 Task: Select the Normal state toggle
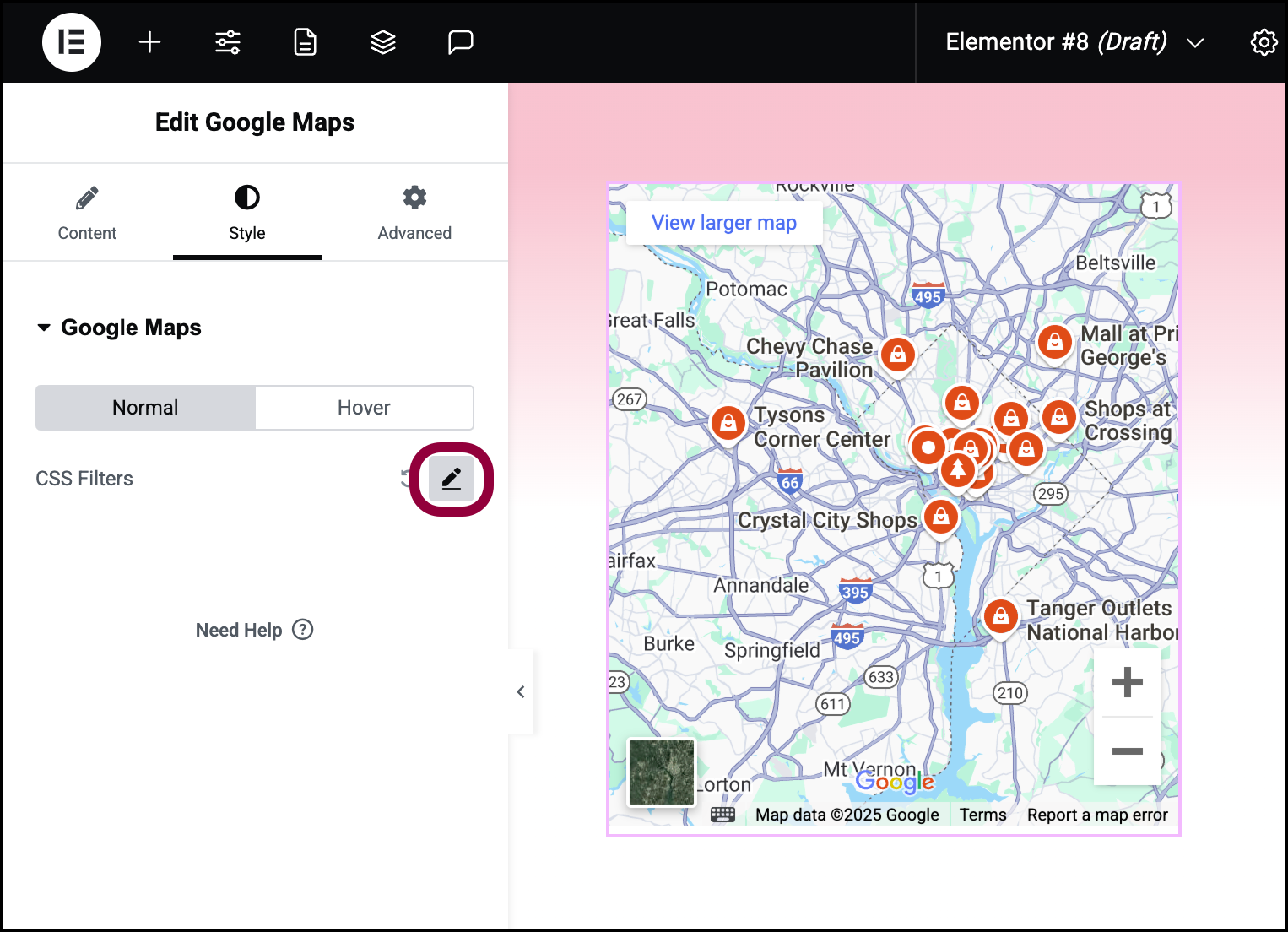click(x=145, y=408)
